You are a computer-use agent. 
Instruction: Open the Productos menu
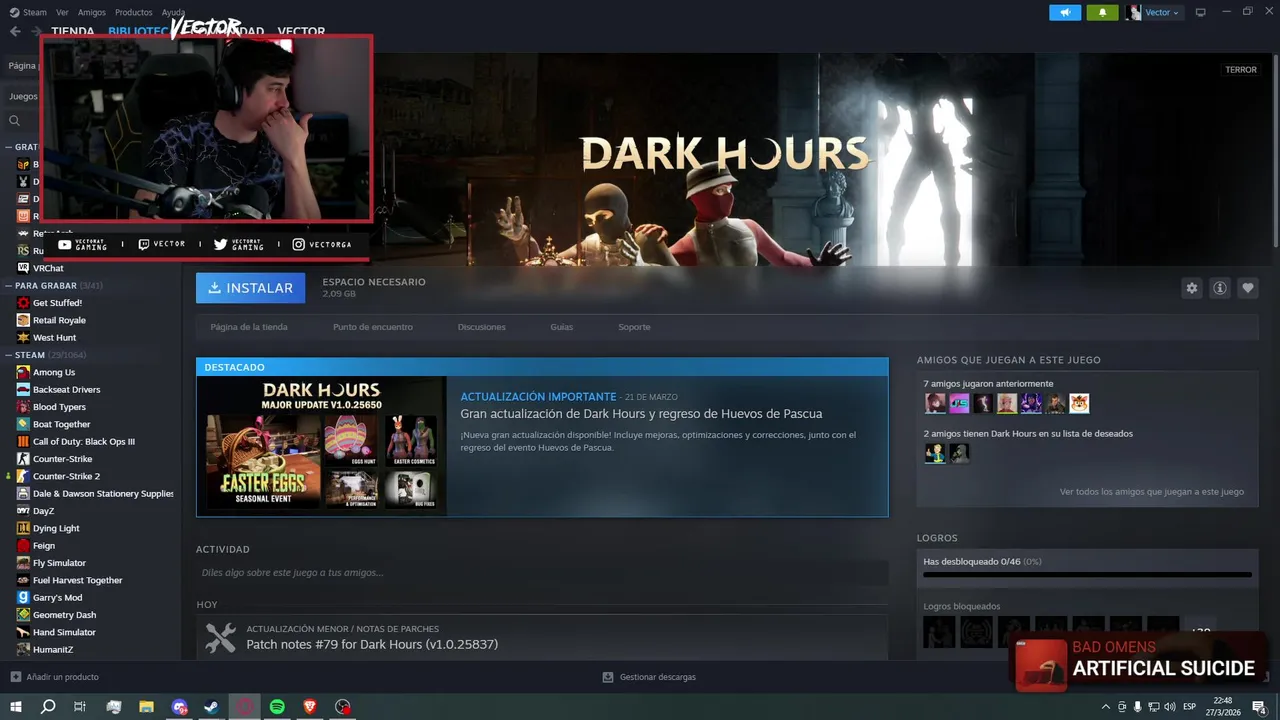pyautogui.click(x=134, y=12)
